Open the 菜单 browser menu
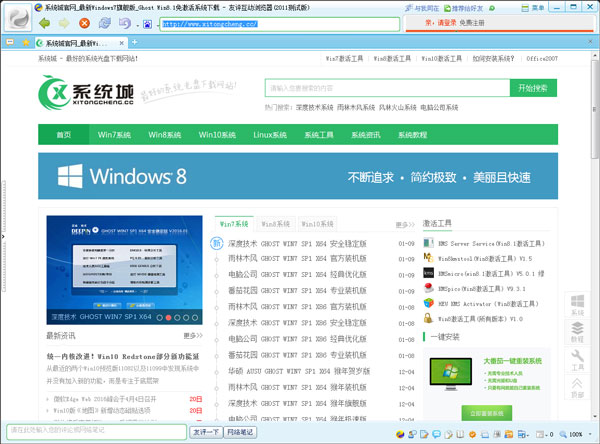Viewport: 600px width, 444px height. tap(533, 8)
